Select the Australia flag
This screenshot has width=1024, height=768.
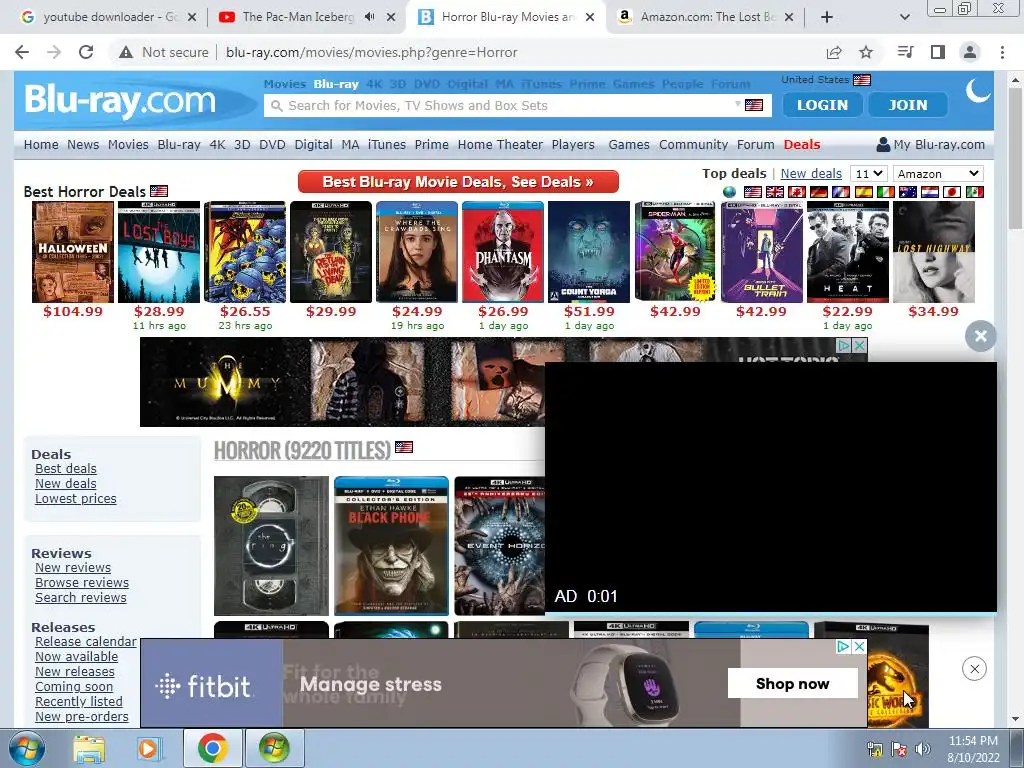point(908,192)
